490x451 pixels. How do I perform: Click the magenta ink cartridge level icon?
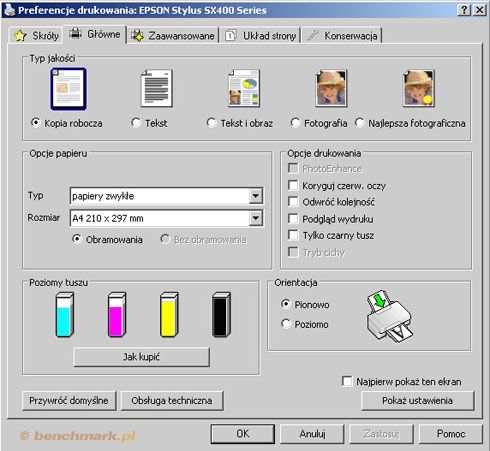point(117,315)
